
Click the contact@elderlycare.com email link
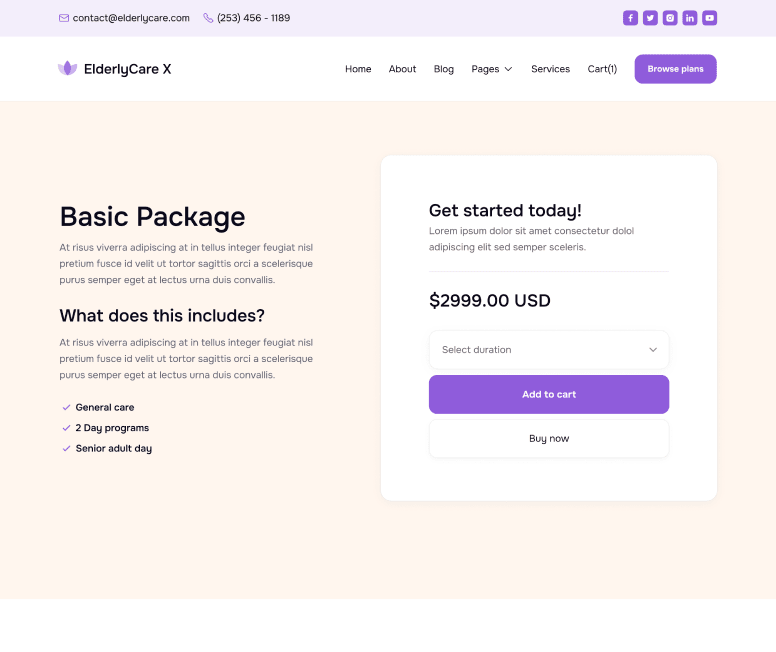pos(131,18)
